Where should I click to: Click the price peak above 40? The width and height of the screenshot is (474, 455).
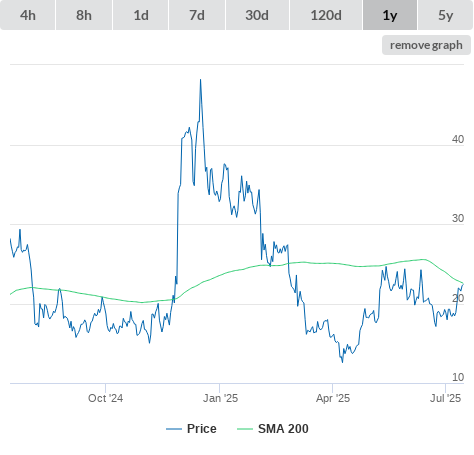click(200, 80)
